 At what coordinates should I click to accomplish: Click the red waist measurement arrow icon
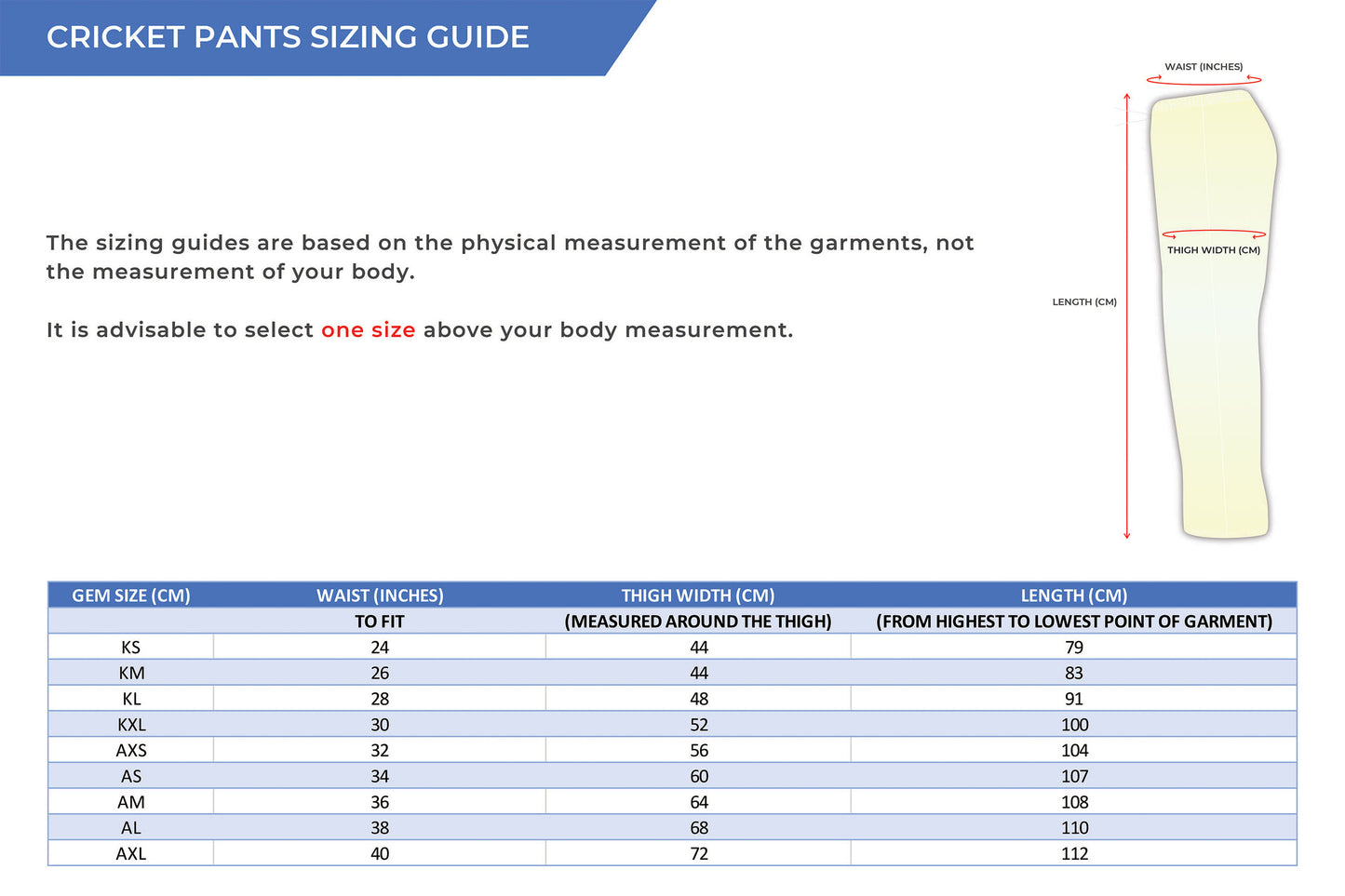1204,80
